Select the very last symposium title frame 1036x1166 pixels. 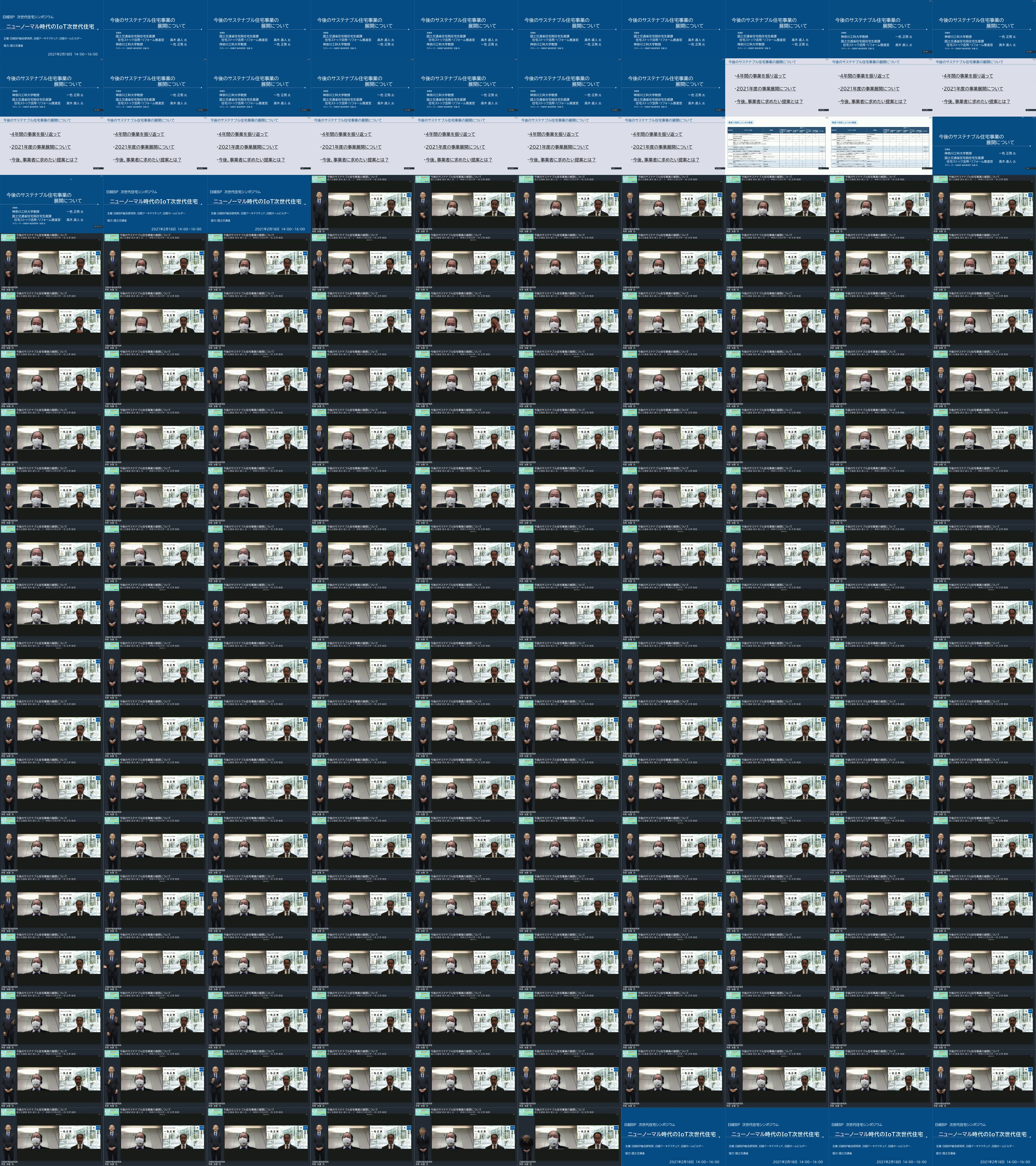(984, 1137)
